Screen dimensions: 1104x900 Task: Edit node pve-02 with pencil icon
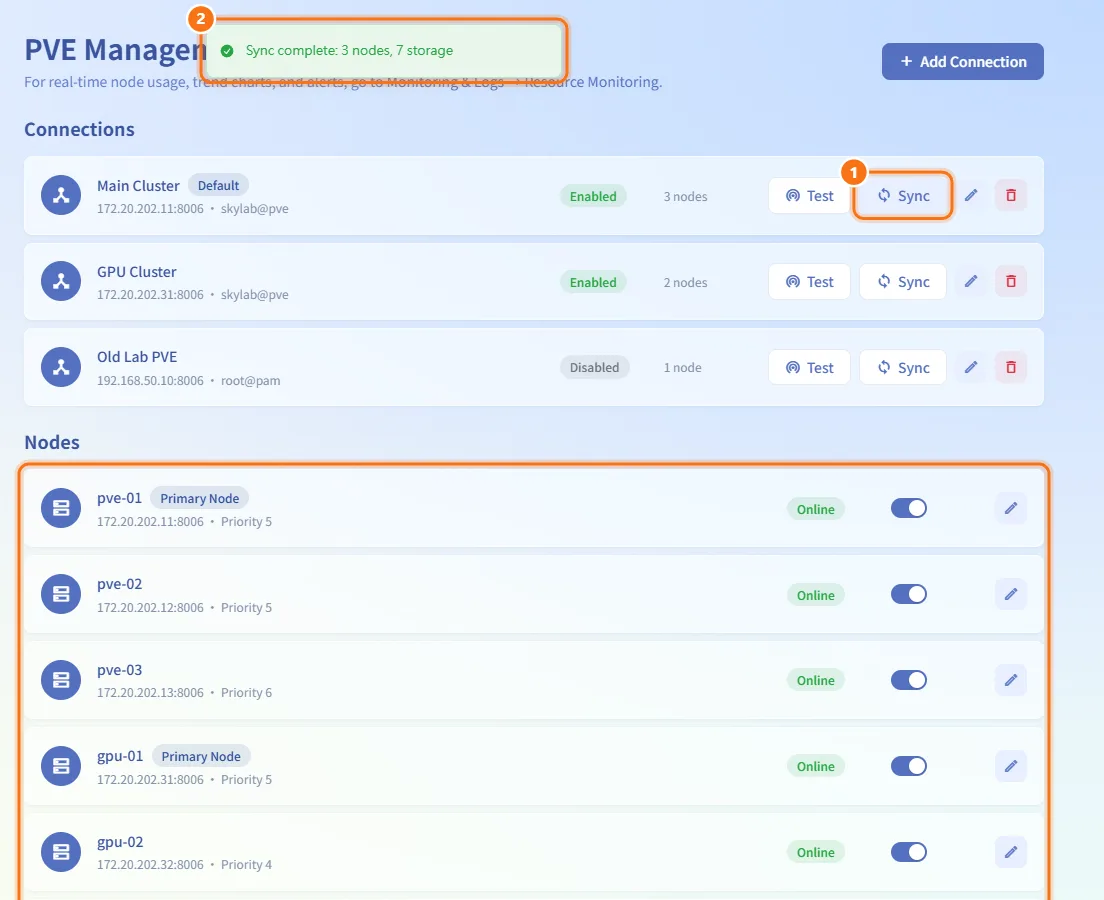point(1011,594)
